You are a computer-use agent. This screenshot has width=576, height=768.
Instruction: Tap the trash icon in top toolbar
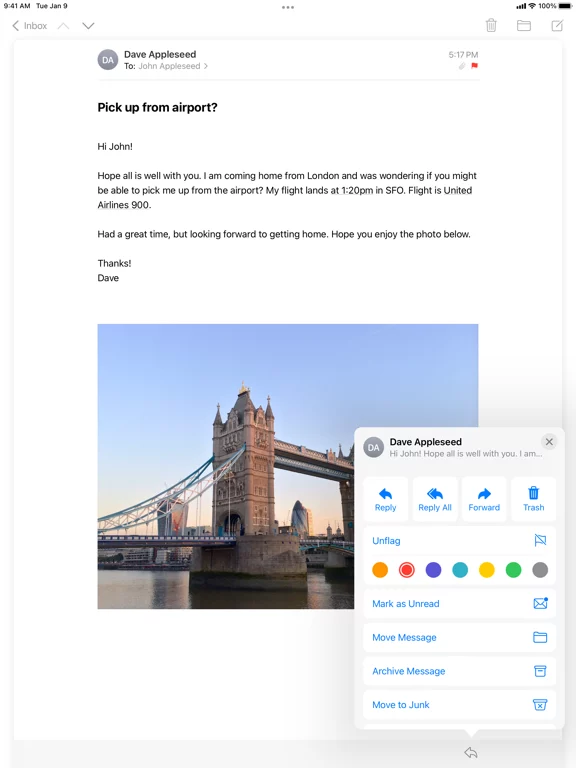(x=491, y=25)
